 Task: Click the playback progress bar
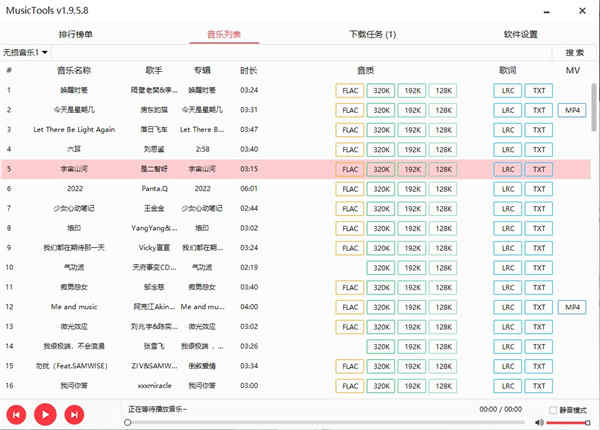tap(325, 422)
